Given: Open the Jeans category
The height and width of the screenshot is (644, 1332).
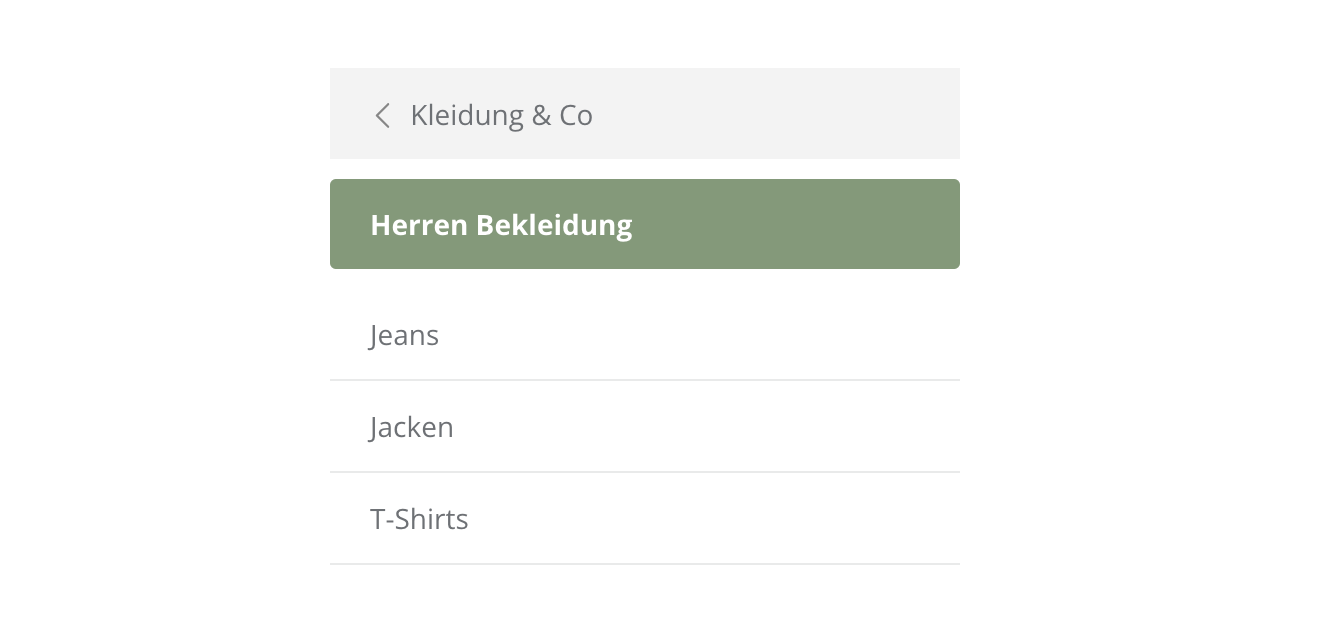Looking at the screenshot, I should pyautogui.click(x=405, y=335).
